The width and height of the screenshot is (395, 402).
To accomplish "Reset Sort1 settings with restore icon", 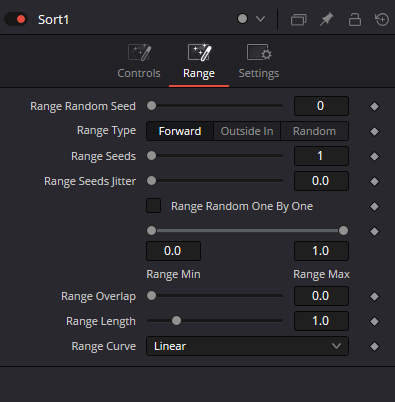I will tap(382, 19).
